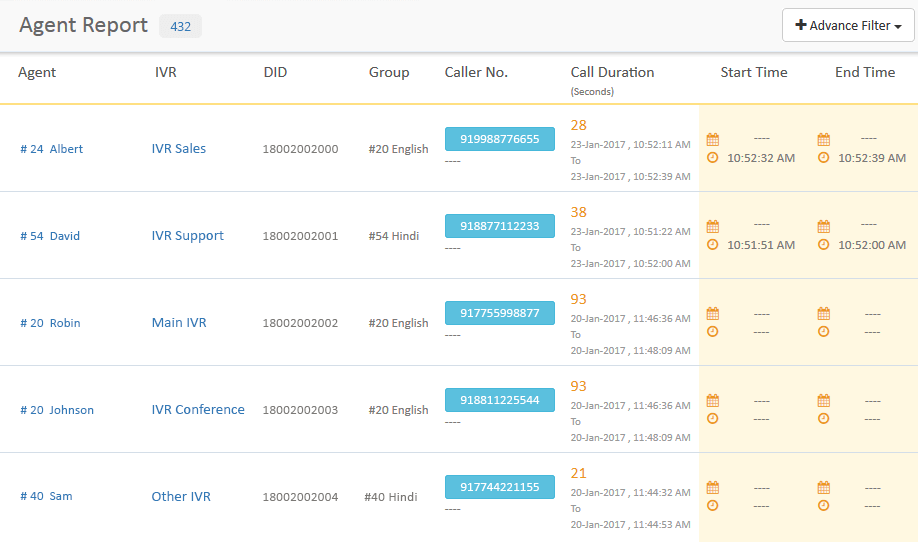The image size is (918, 542).
Task: Click calendar icon in Johnson's End Time
Action: 824,400
